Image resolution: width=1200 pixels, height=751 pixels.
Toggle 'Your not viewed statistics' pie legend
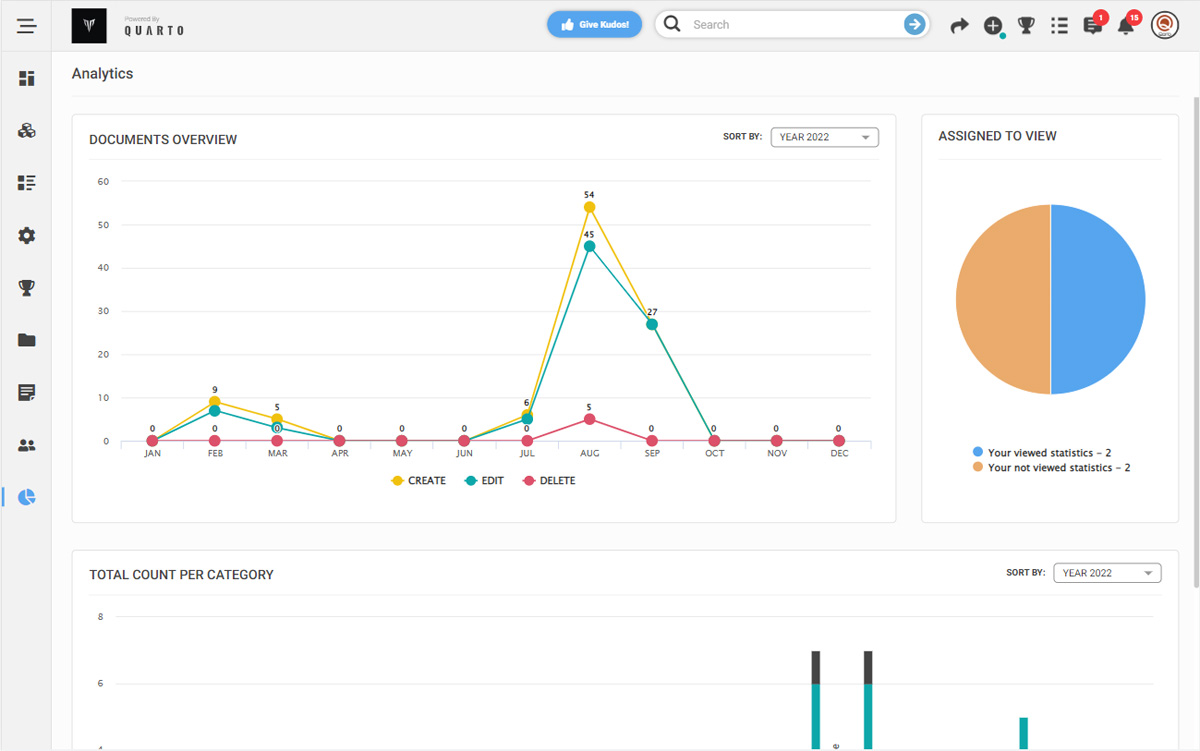click(x=1051, y=467)
